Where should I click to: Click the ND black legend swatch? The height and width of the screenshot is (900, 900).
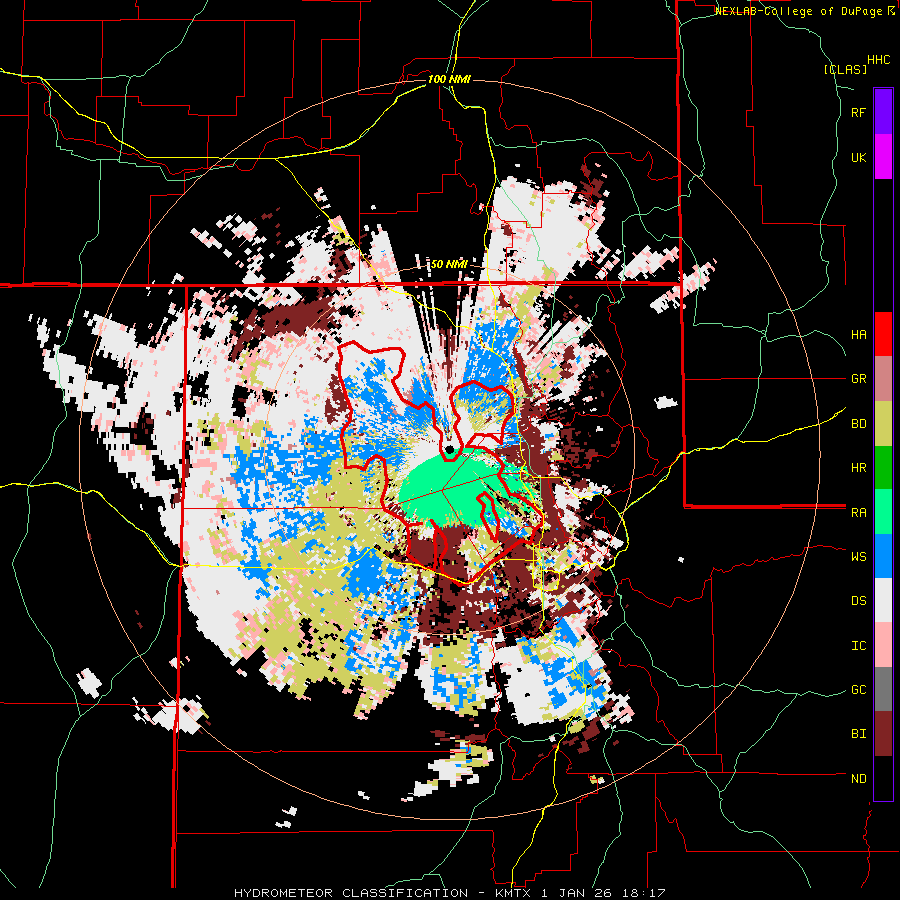click(883, 778)
